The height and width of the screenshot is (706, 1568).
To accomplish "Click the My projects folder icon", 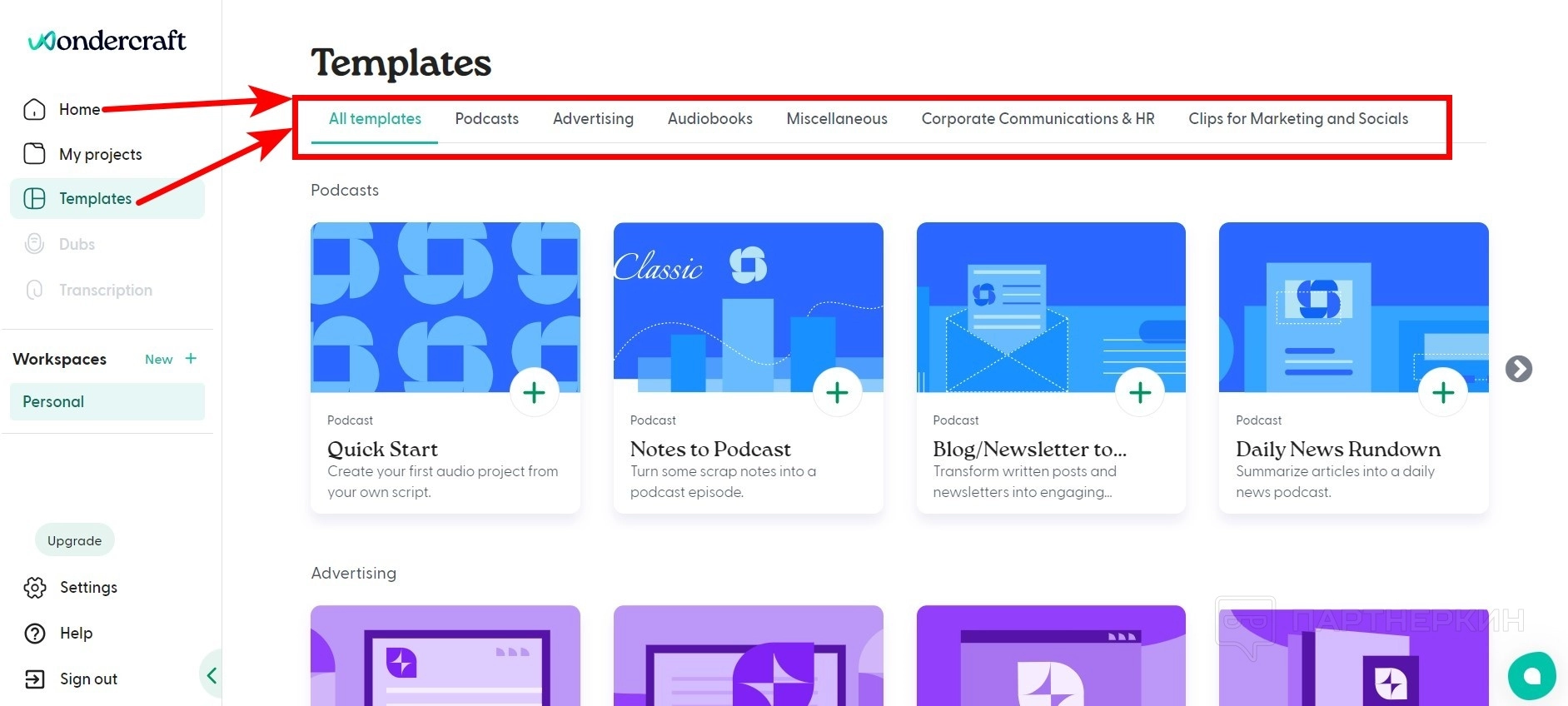I will 34,154.
